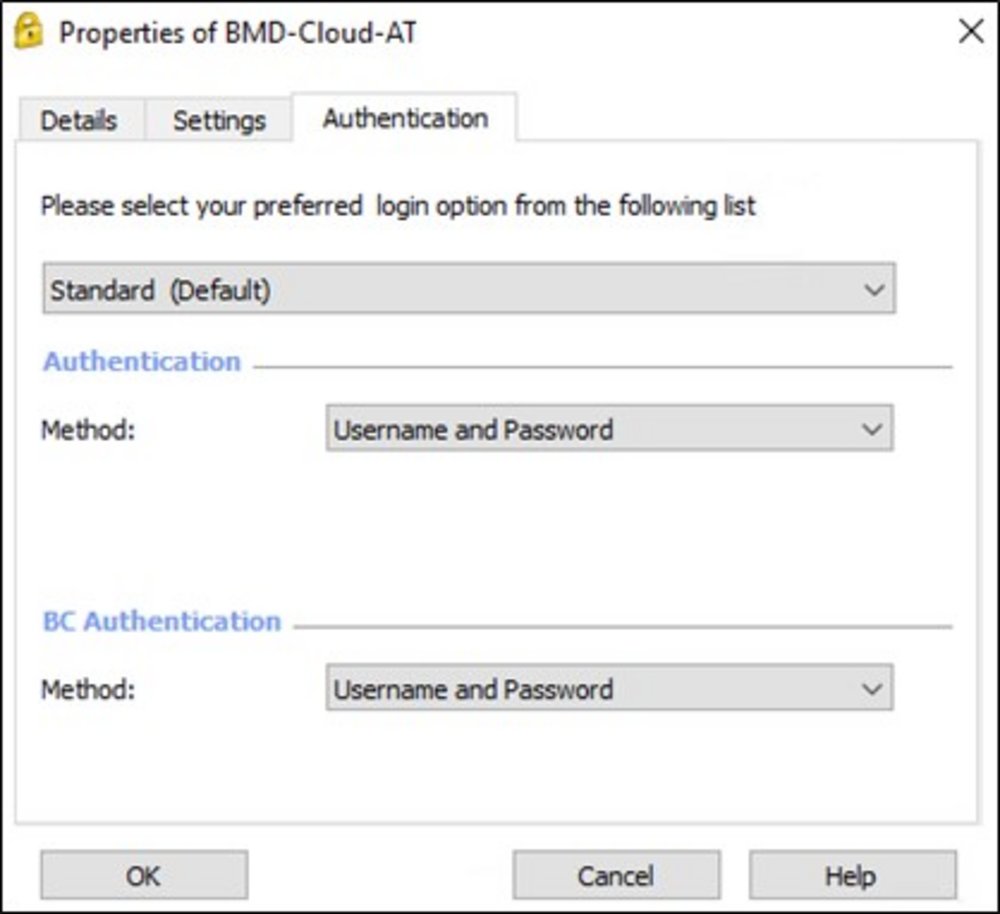Switch to the Details tab
The height and width of the screenshot is (914, 1000).
[79, 121]
